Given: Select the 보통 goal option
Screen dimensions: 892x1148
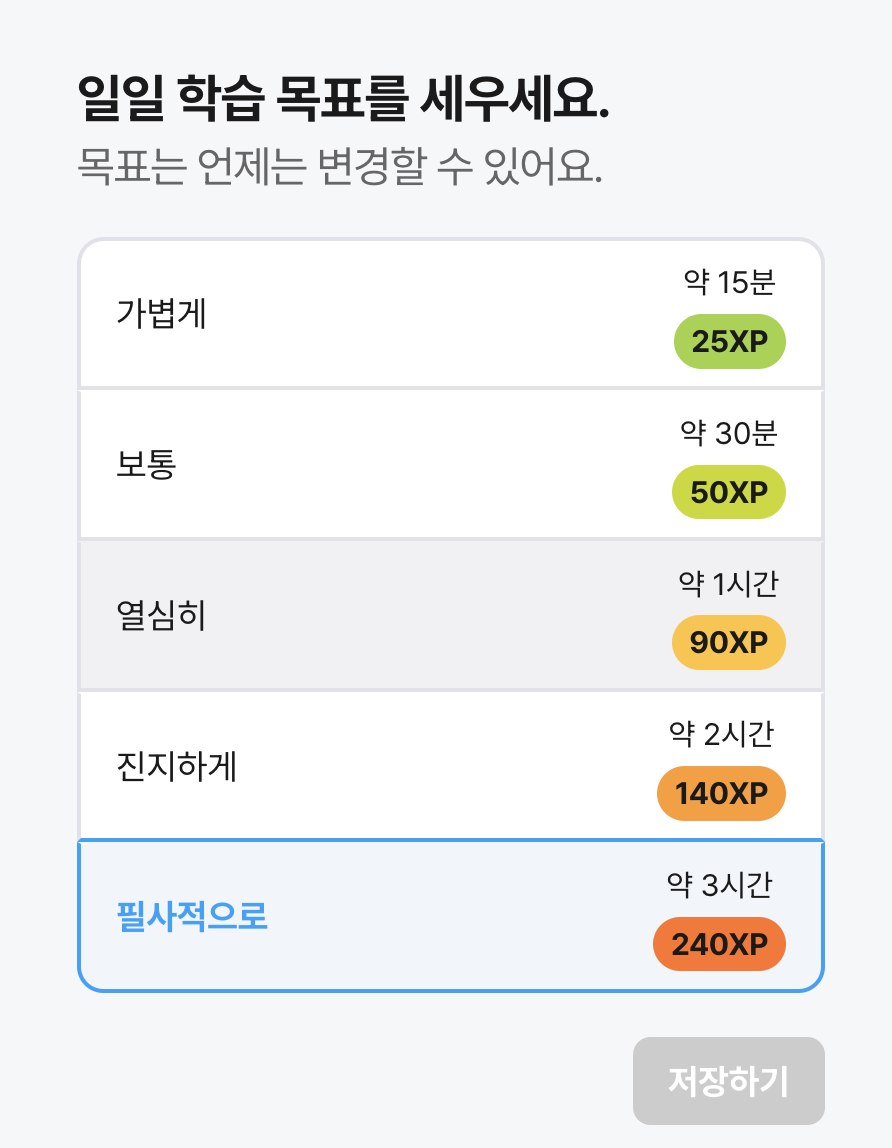Looking at the screenshot, I should click(x=451, y=464).
